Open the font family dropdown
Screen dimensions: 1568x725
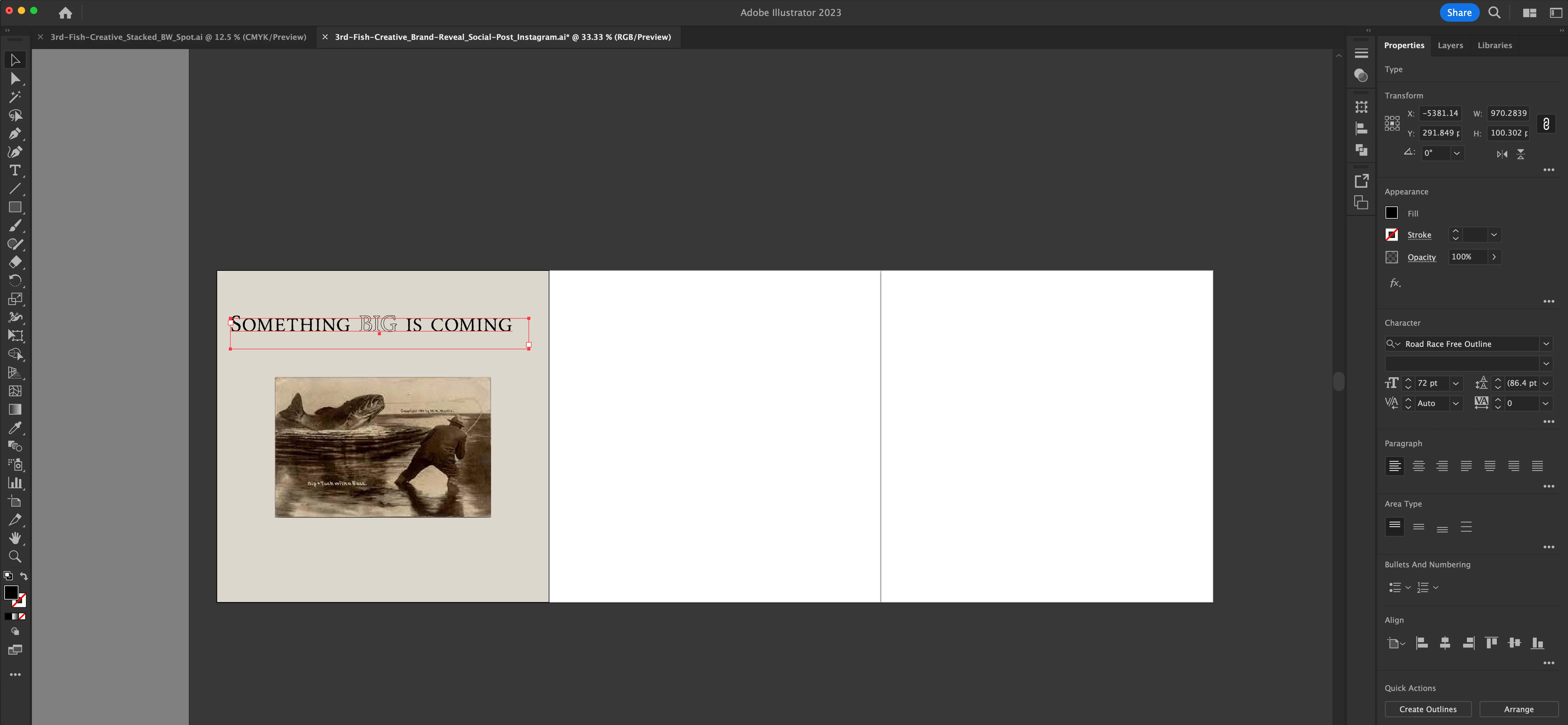[x=1546, y=344]
